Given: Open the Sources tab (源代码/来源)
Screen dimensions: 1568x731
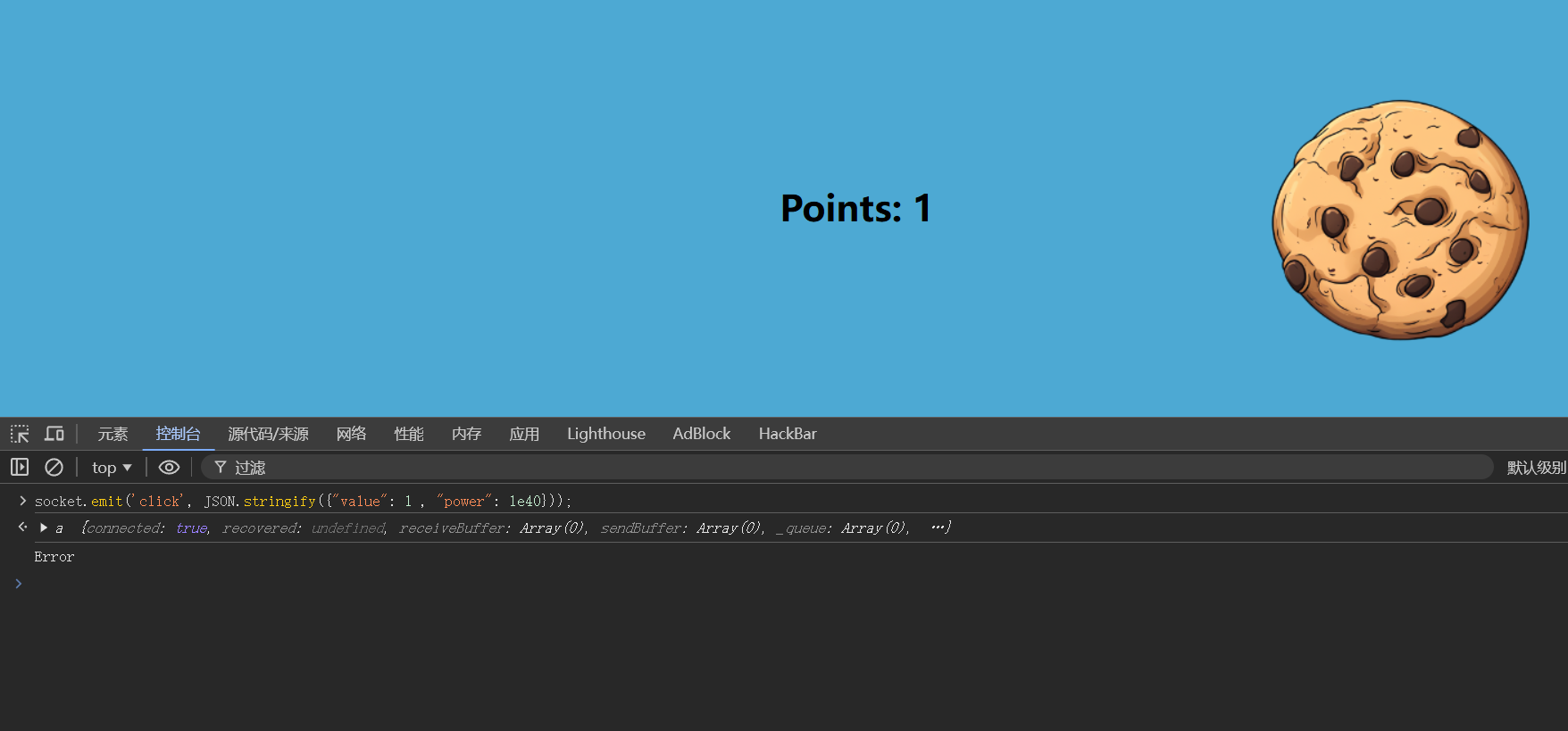Looking at the screenshot, I should [x=268, y=434].
